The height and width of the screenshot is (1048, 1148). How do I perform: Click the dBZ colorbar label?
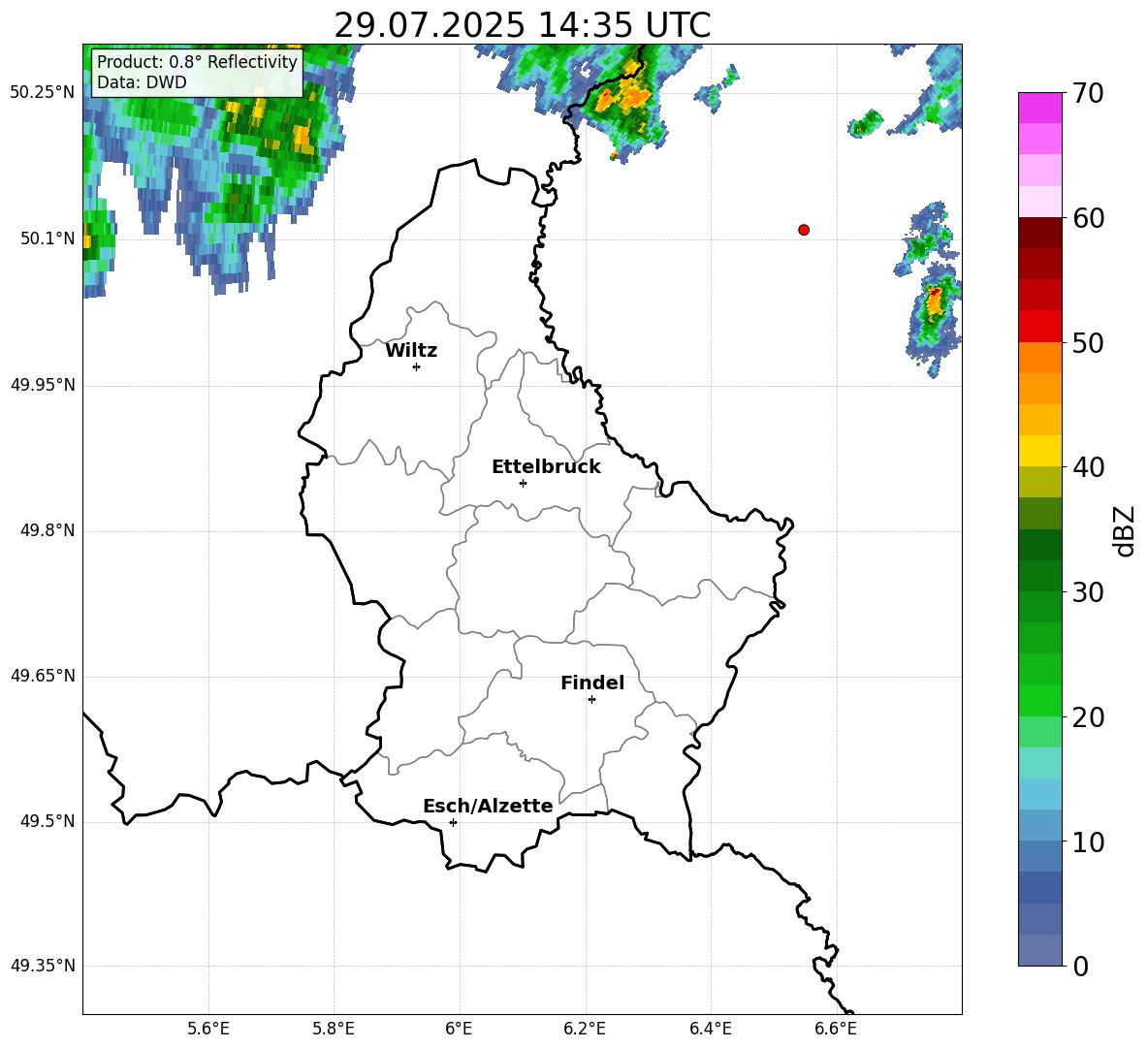coord(1125,530)
